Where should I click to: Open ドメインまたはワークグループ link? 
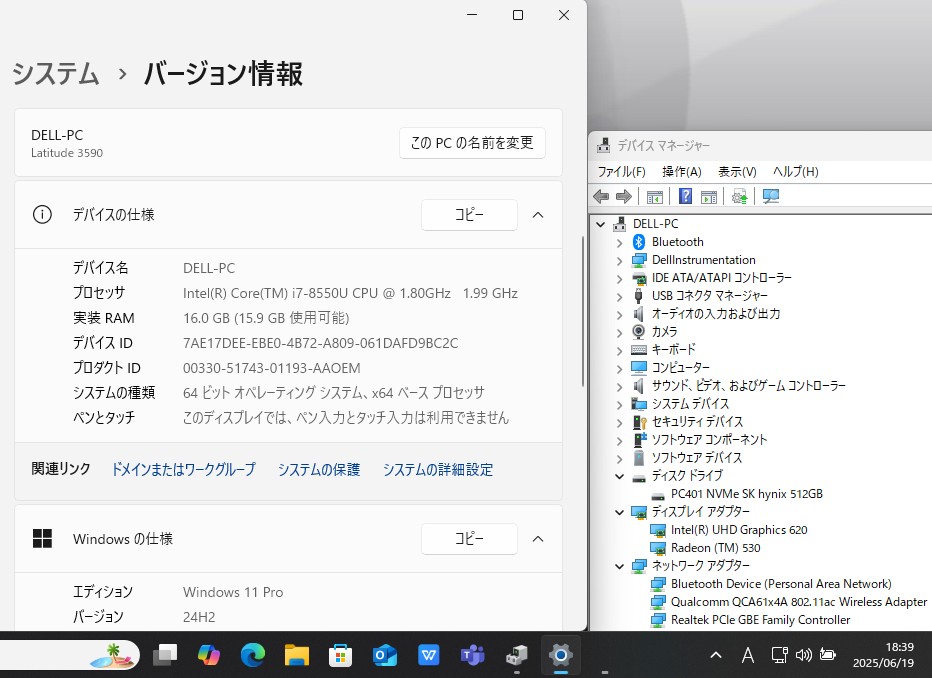click(x=184, y=469)
